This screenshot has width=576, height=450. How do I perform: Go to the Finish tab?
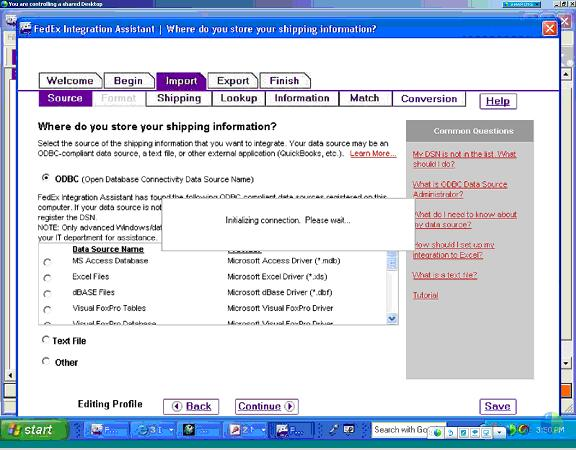tap(285, 81)
